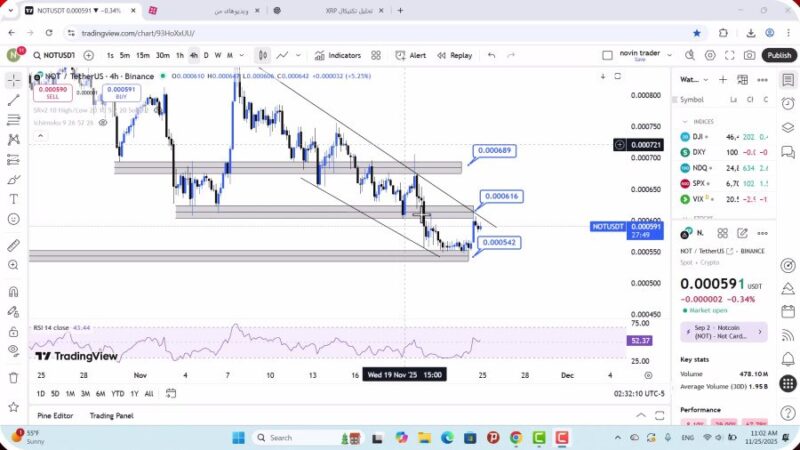800x450 pixels.
Task: Select the trend line drawing tool
Action: pos(14,100)
